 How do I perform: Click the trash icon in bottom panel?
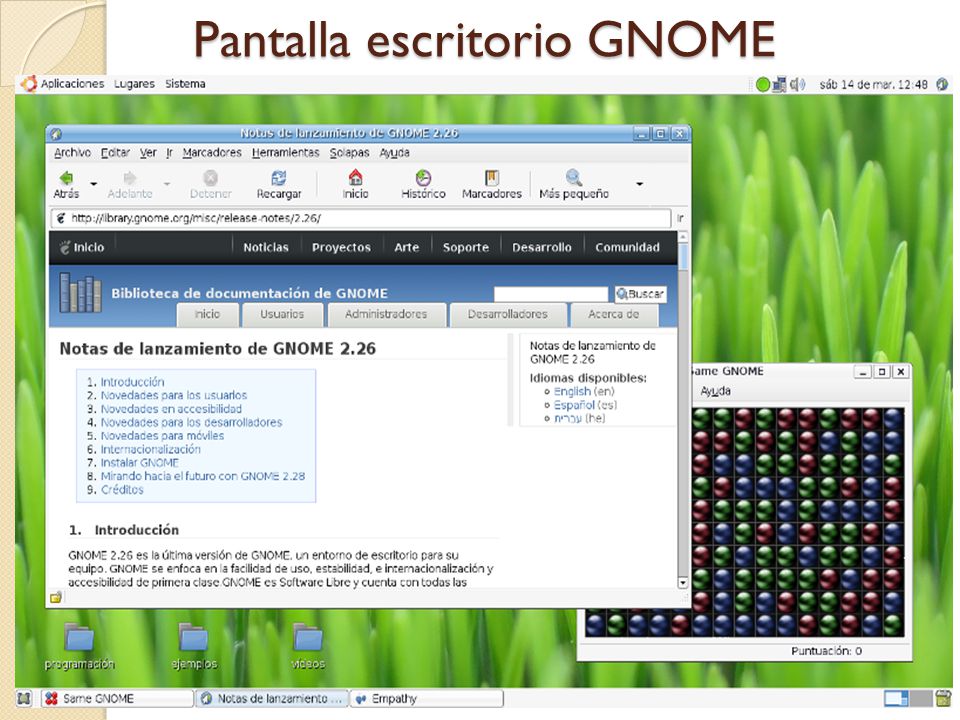[x=943, y=698]
